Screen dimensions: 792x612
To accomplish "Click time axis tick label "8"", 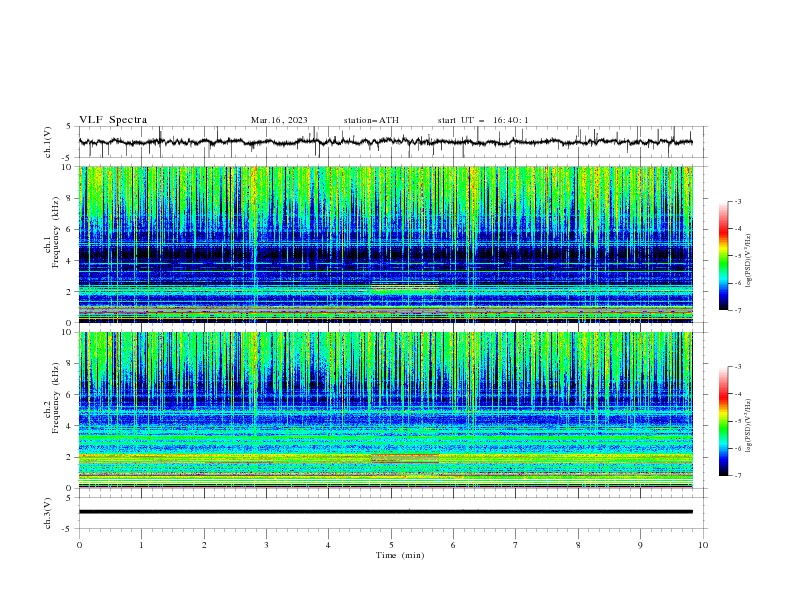I will [x=578, y=545].
